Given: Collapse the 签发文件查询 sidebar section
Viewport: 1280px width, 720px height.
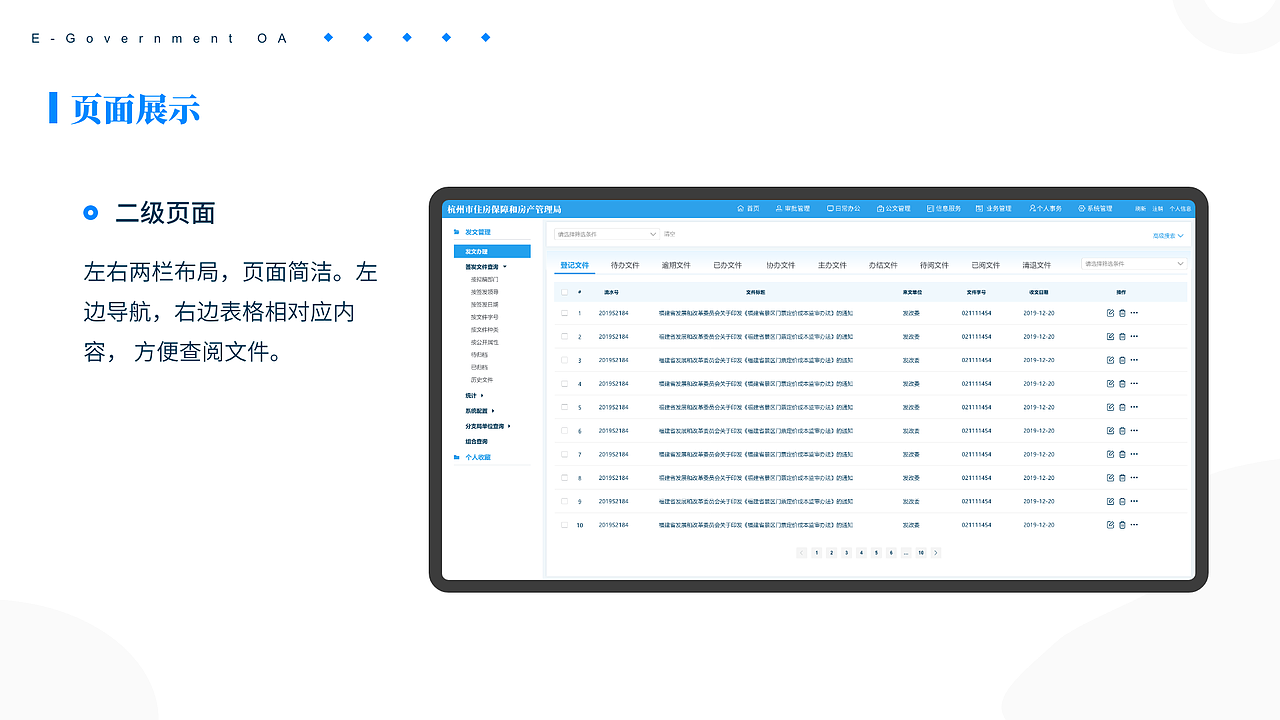Looking at the screenshot, I should coord(505,266).
